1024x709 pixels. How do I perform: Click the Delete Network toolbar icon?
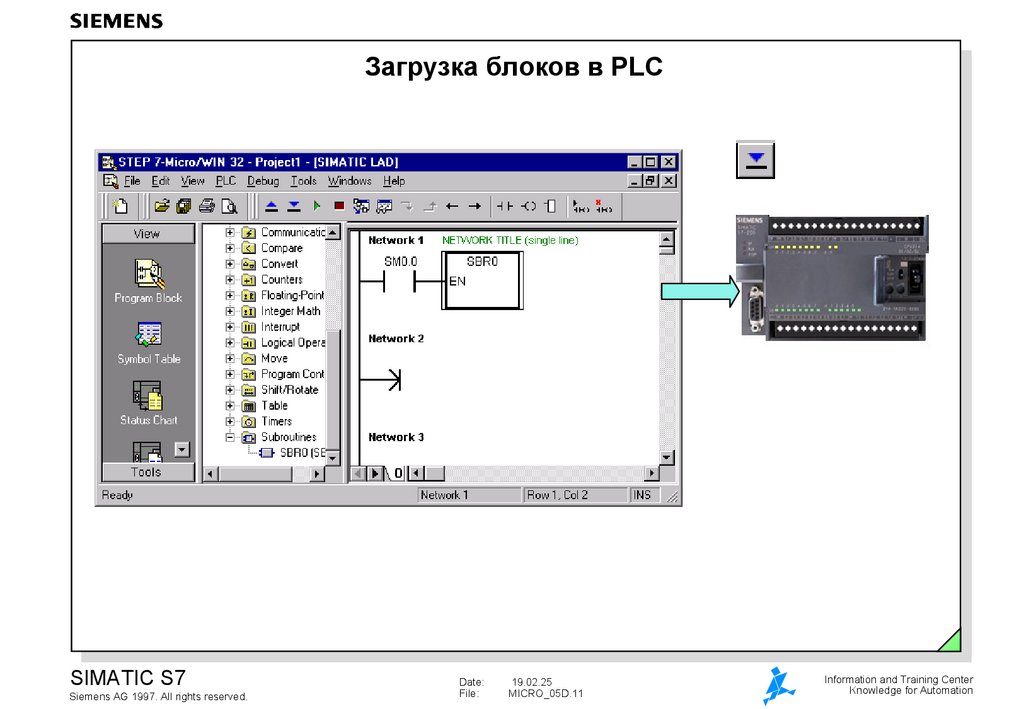[x=603, y=206]
